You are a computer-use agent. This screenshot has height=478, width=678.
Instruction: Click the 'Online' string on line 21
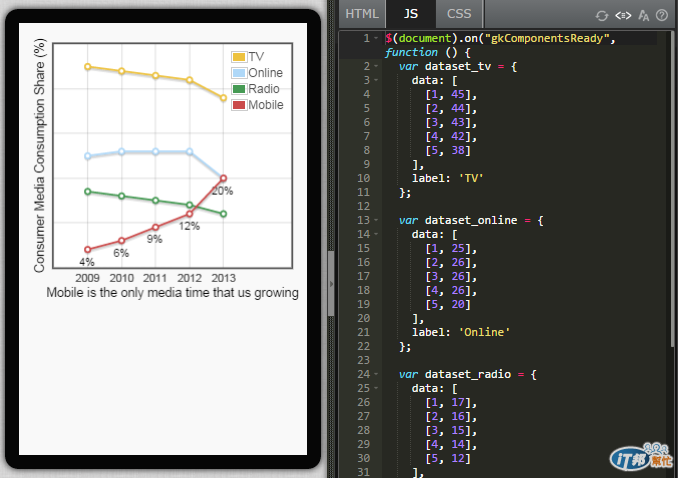484,332
